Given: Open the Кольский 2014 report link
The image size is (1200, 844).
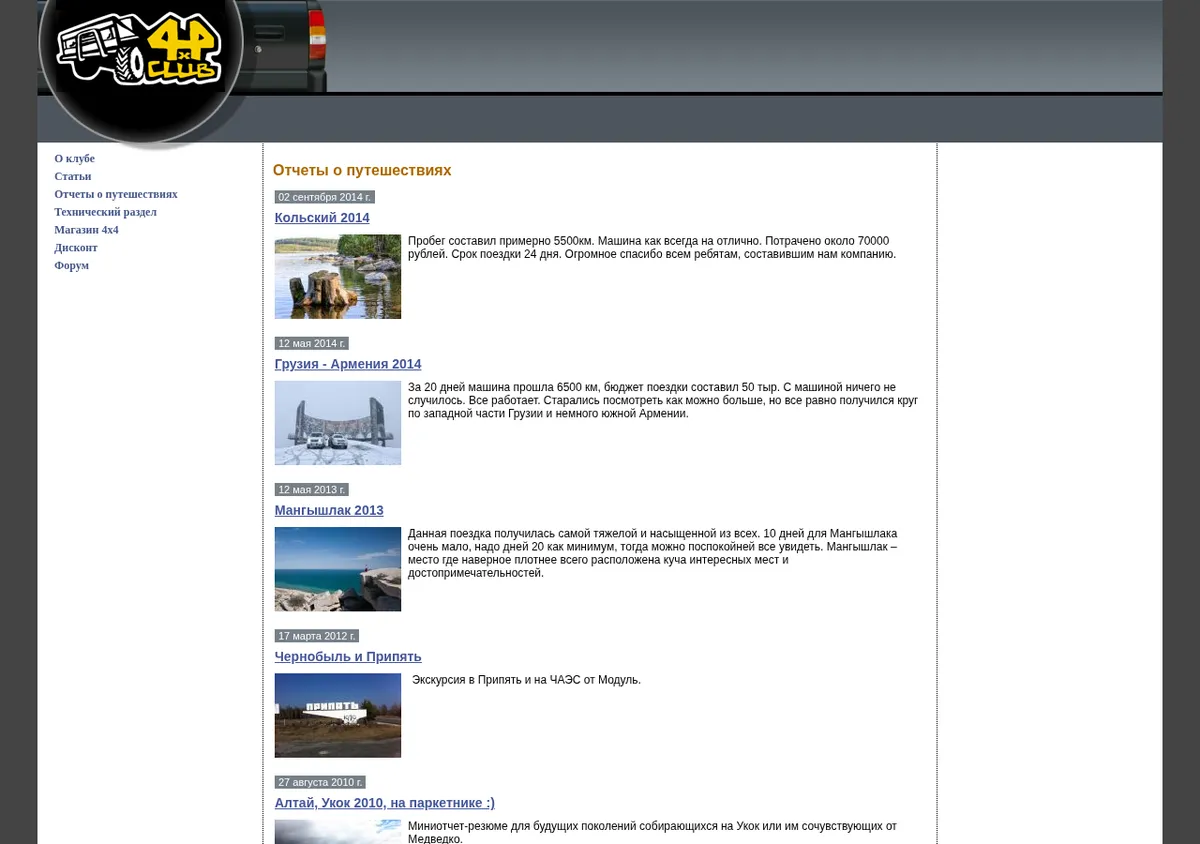Looking at the screenshot, I should point(322,218).
